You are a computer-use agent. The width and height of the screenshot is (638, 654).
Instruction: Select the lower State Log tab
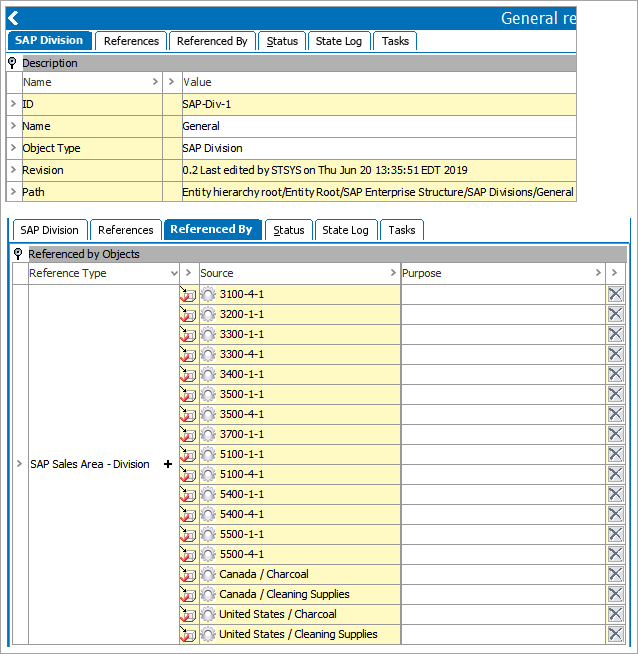345,230
